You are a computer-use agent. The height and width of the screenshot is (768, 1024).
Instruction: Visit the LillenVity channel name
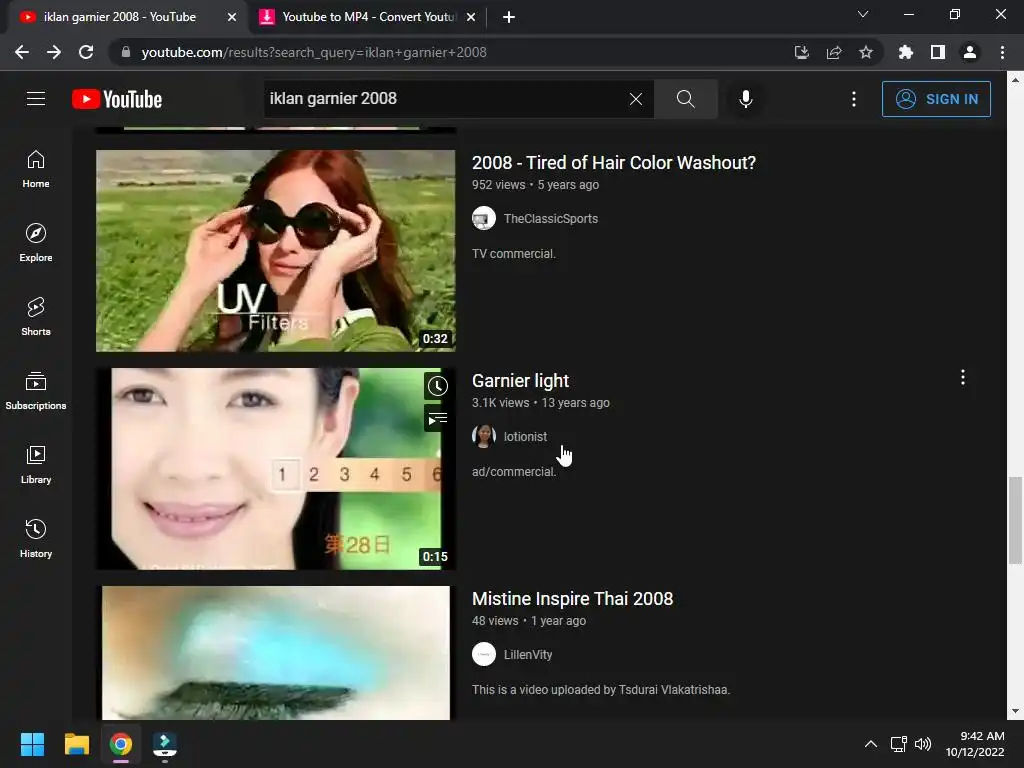[528, 655]
